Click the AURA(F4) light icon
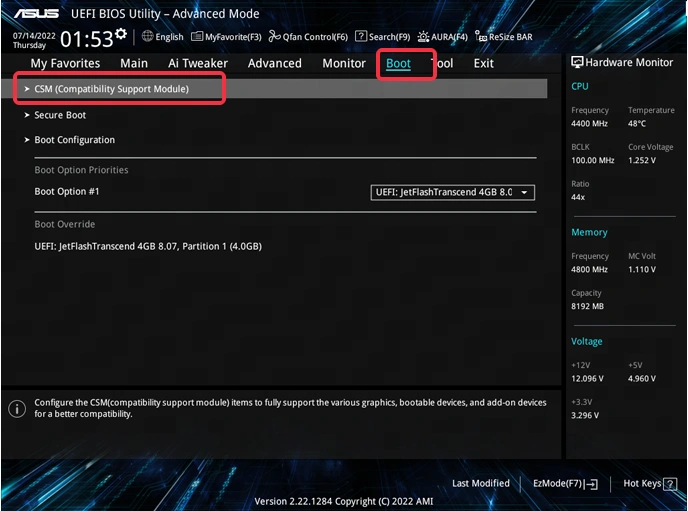Screen dimensions: 688x511 [x=423, y=36]
